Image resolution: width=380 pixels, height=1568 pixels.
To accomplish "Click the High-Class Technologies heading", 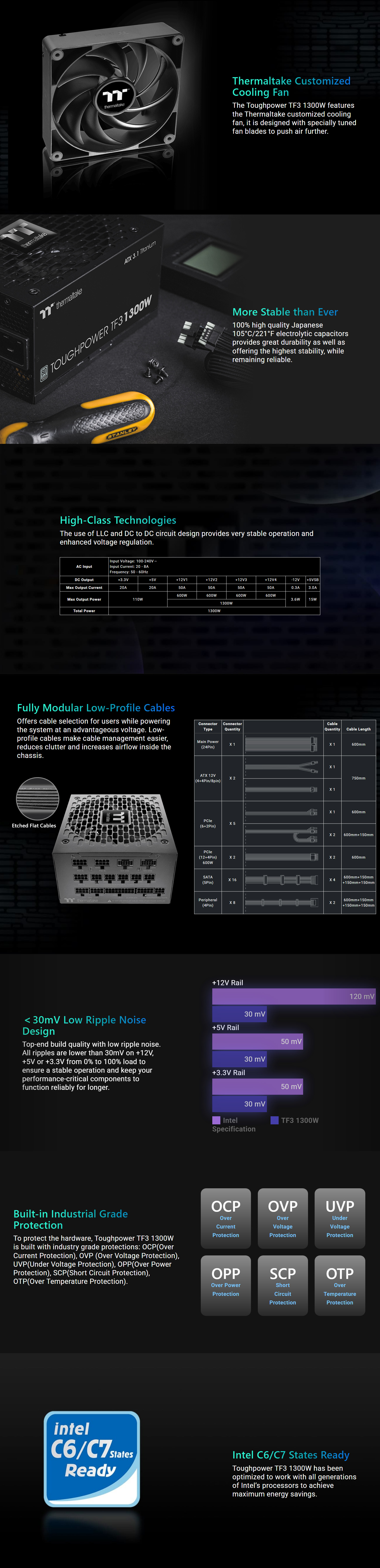I will [x=118, y=521].
